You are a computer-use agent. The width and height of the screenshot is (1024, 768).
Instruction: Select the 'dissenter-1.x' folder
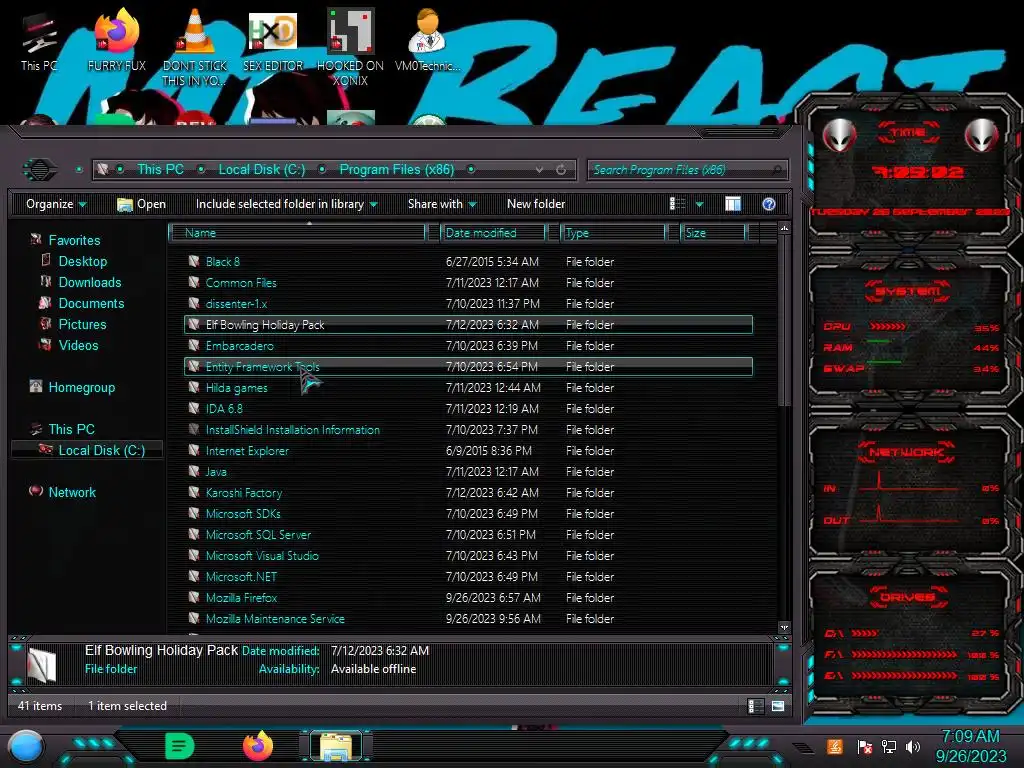pyautogui.click(x=468, y=304)
